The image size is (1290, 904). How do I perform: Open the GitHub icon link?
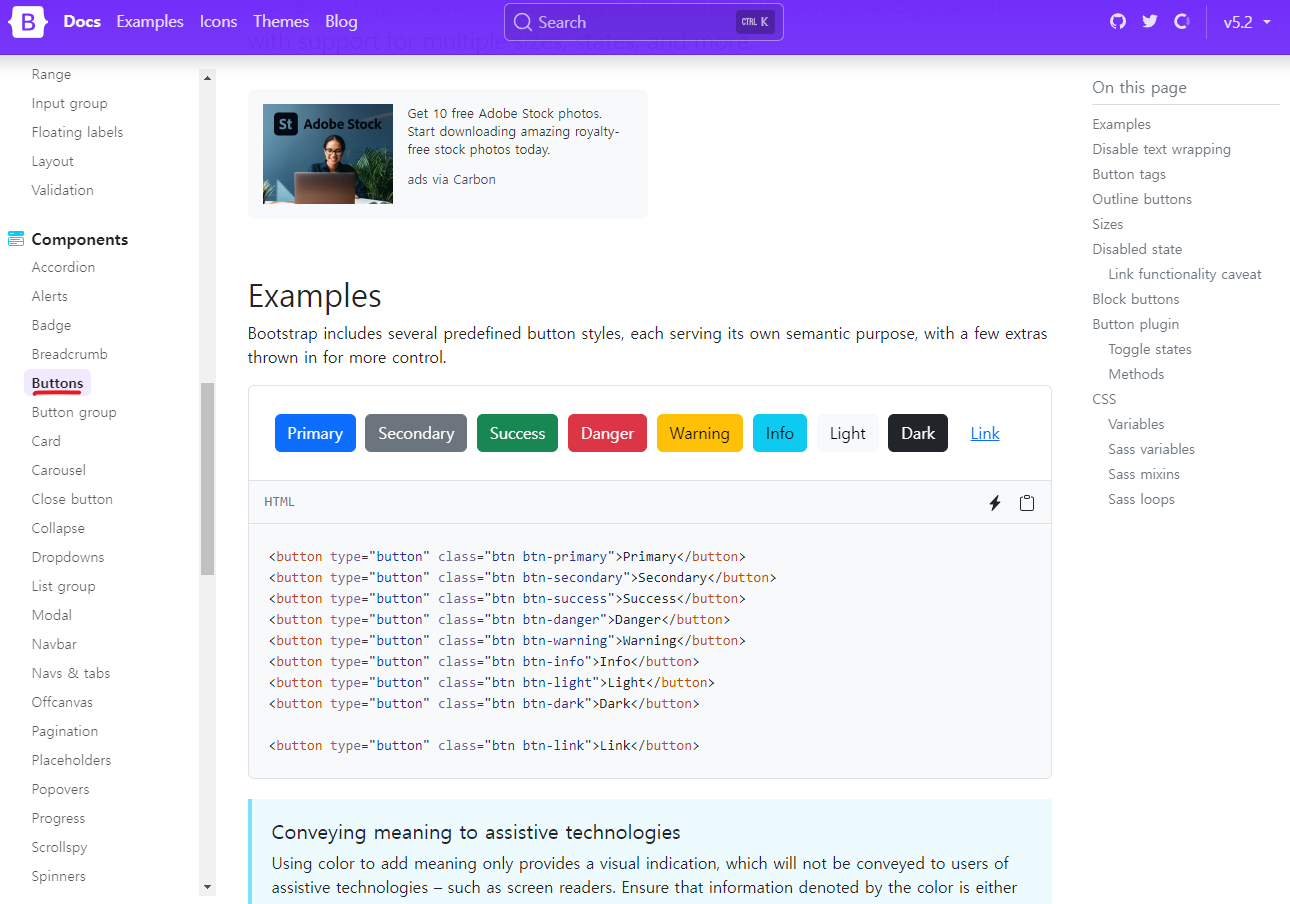tap(1118, 21)
